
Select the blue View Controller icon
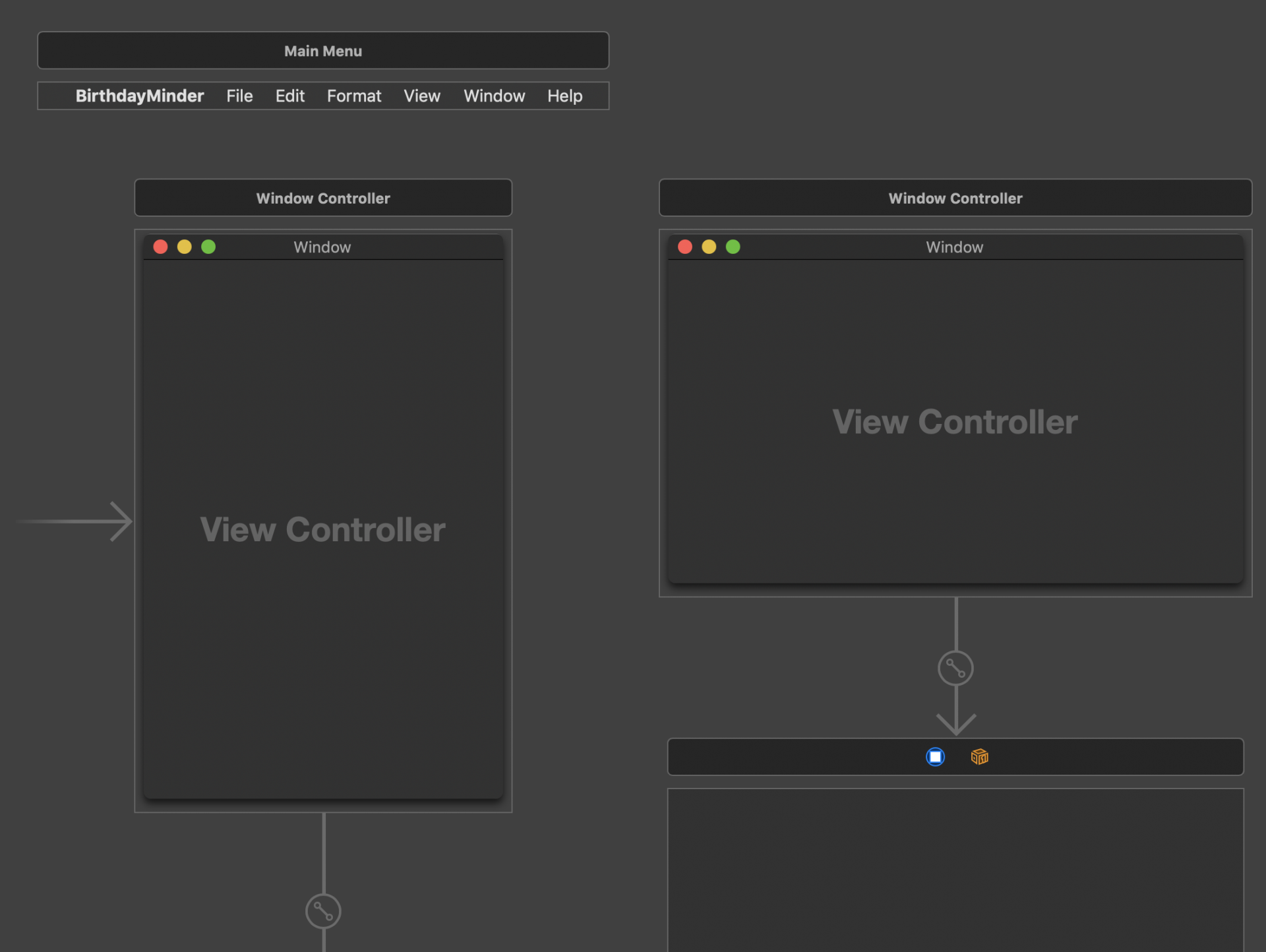(x=935, y=757)
